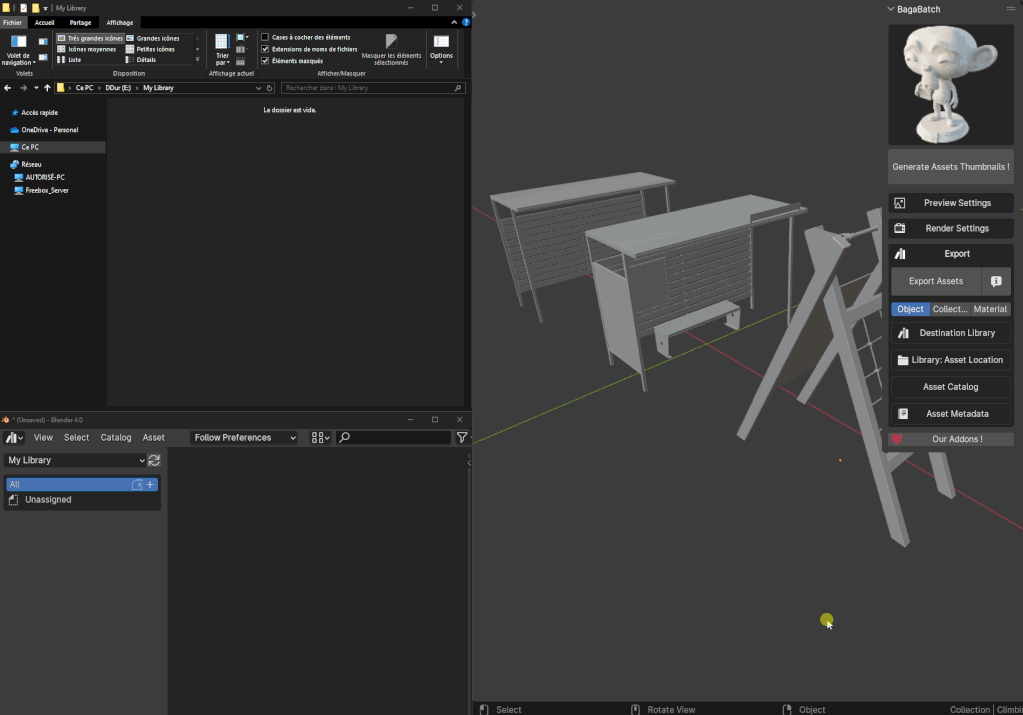
Task: Open the My Library dropdown in asset browser
Action: (x=76, y=461)
